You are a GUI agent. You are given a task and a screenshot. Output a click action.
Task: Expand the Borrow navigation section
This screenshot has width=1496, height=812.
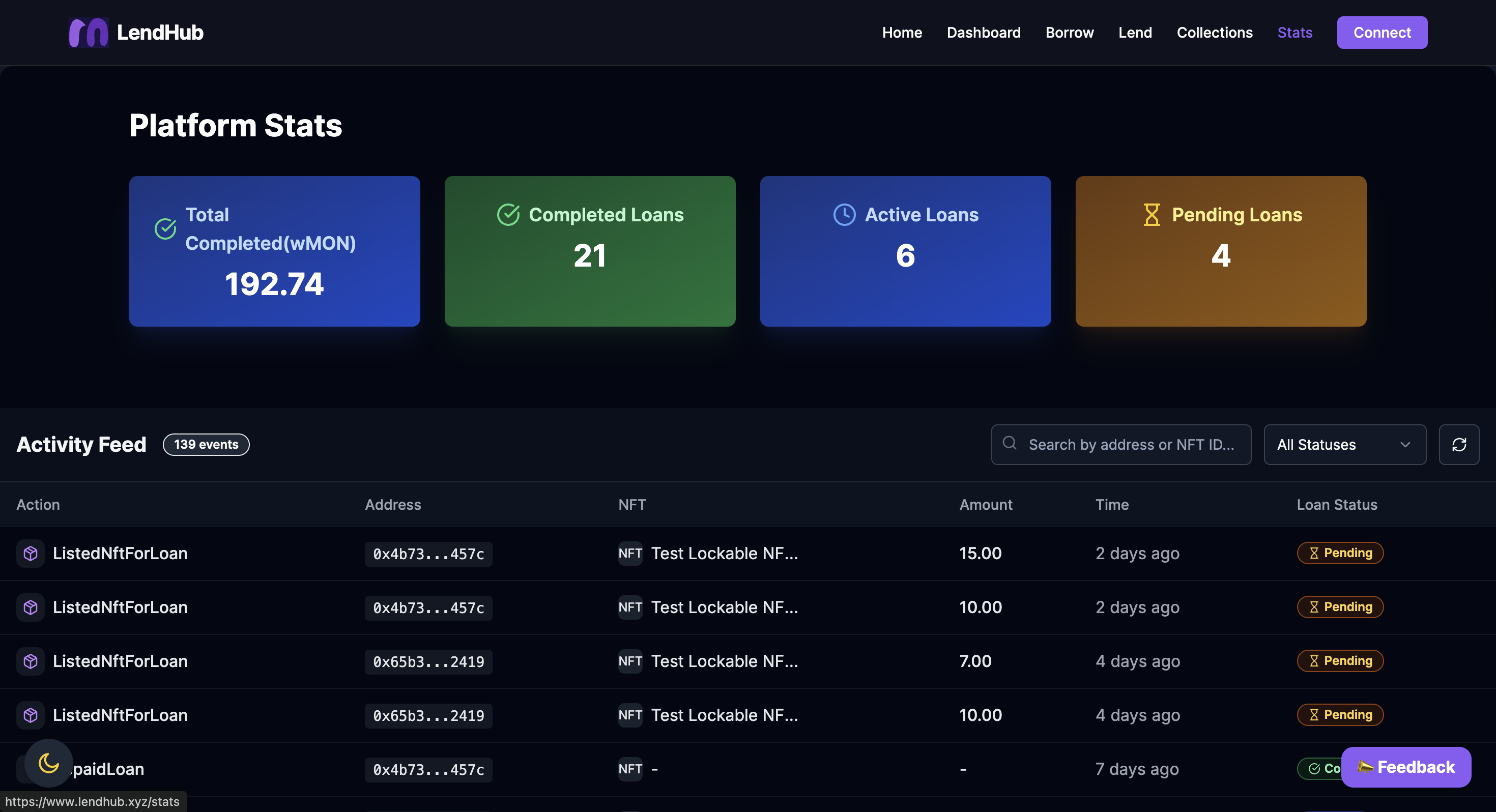(1069, 33)
